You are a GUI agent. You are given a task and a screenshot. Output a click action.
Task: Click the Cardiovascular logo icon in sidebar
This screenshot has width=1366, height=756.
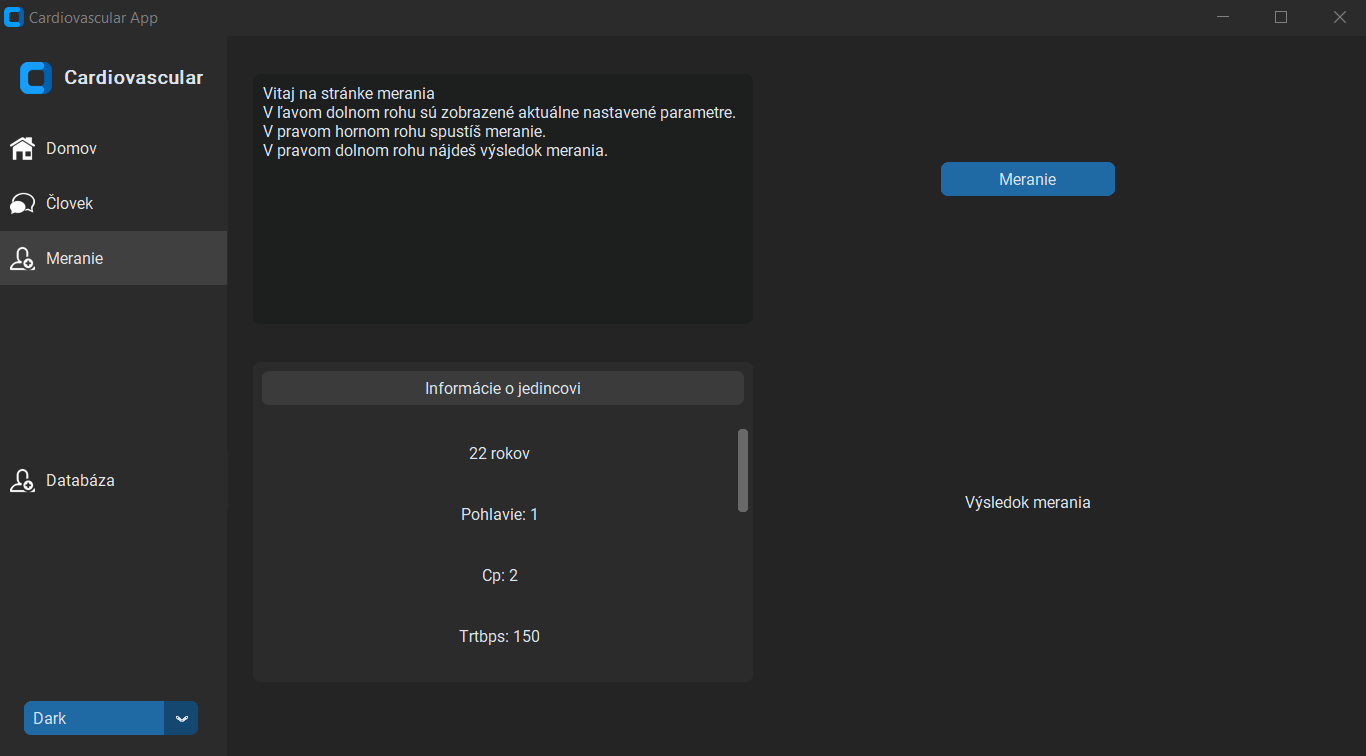36,78
